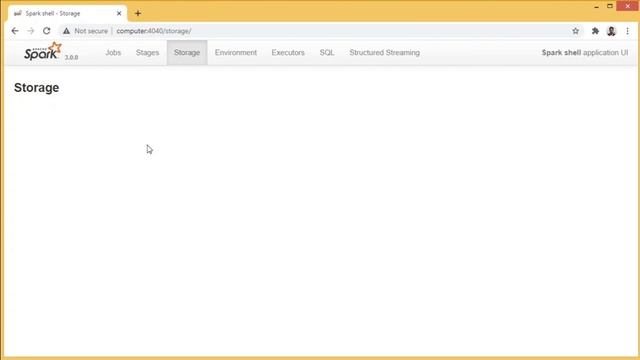Open the Structured Streaming tab
This screenshot has width=640, height=360.
384,53
